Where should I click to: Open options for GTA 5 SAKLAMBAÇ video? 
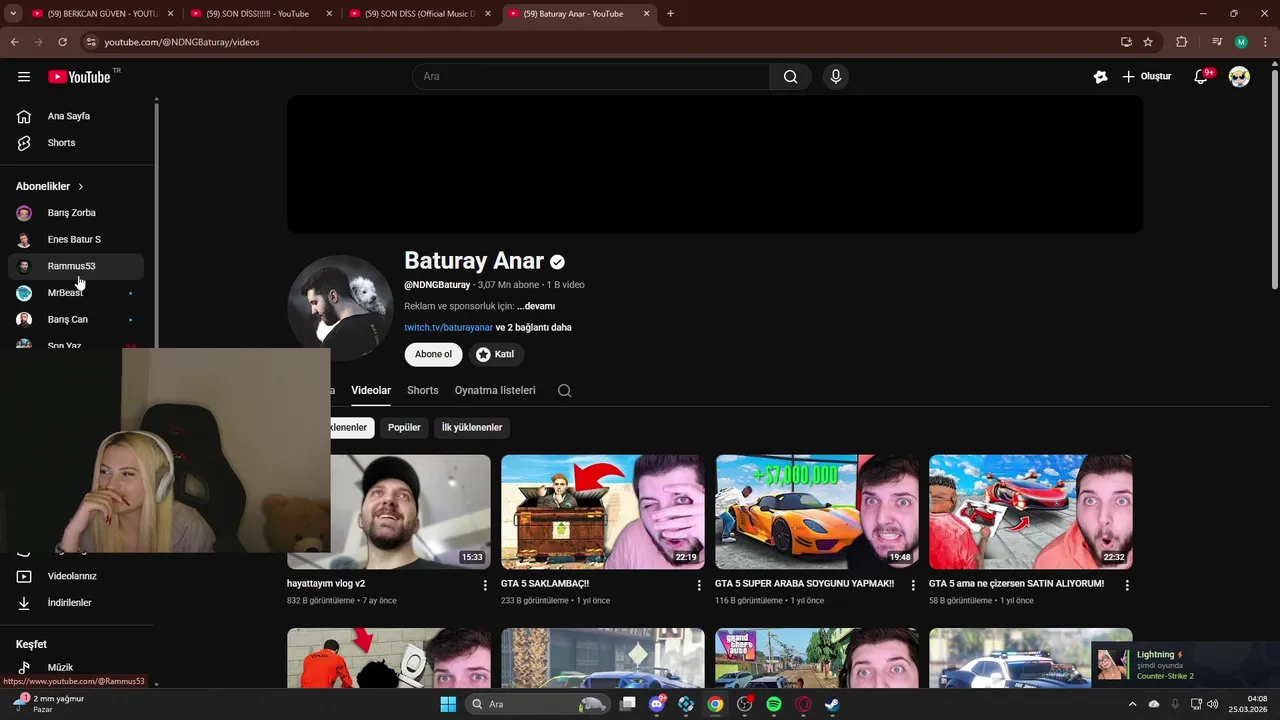tap(699, 585)
